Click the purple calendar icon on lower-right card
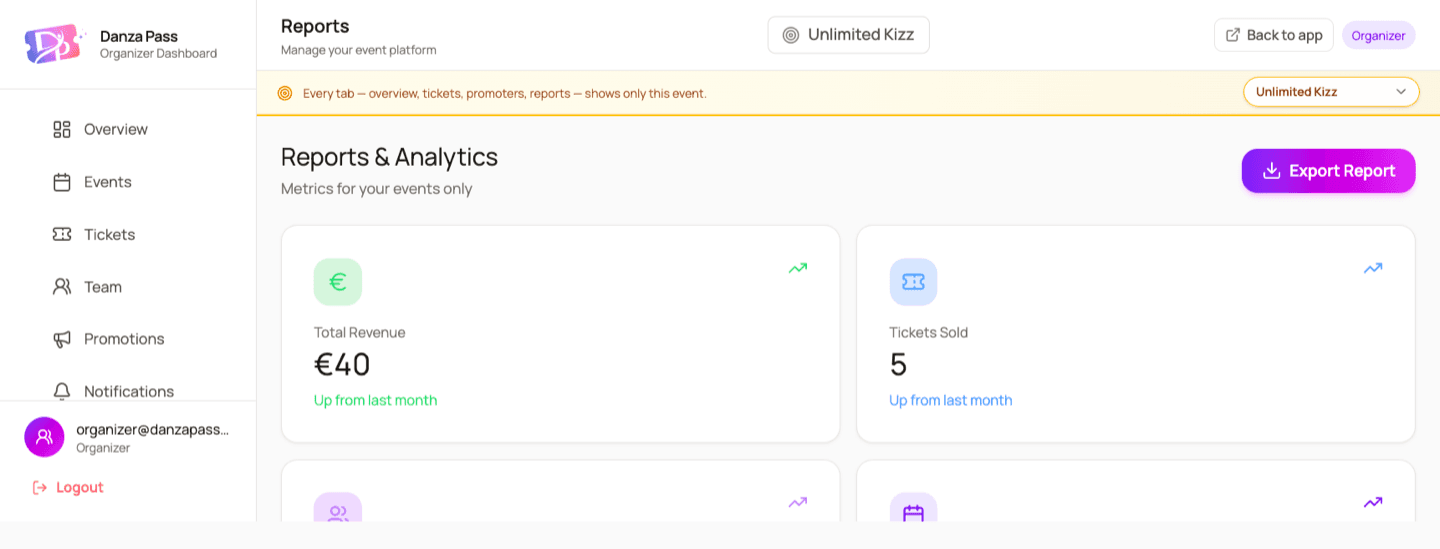This screenshot has width=1440, height=549. [914, 507]
